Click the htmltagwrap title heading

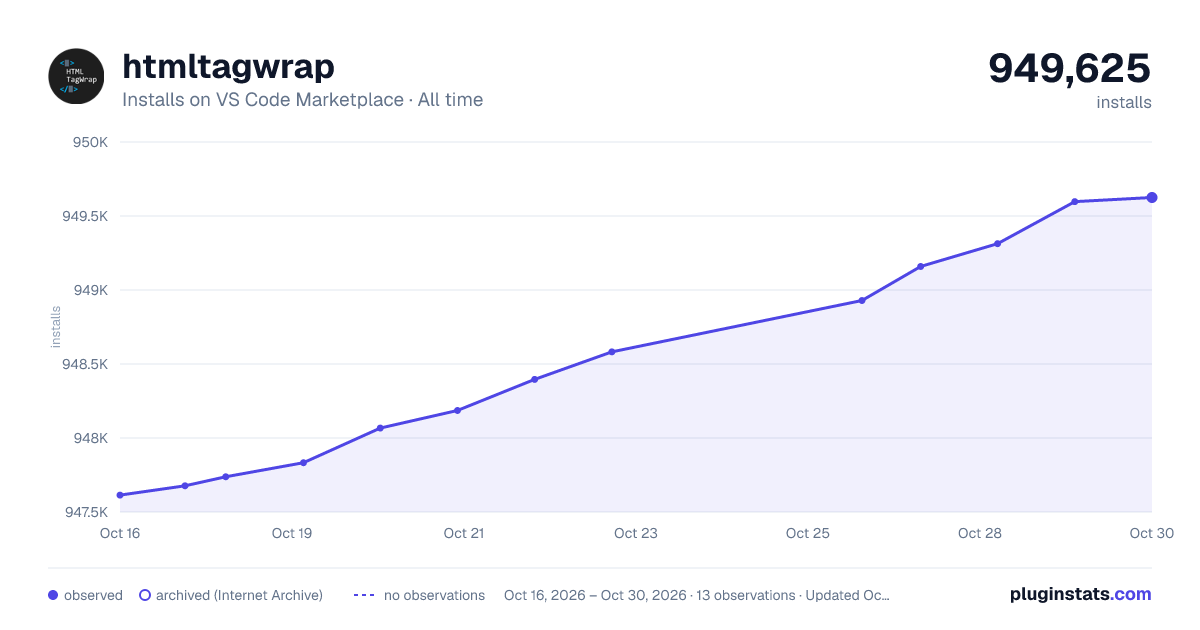(228, 66)
